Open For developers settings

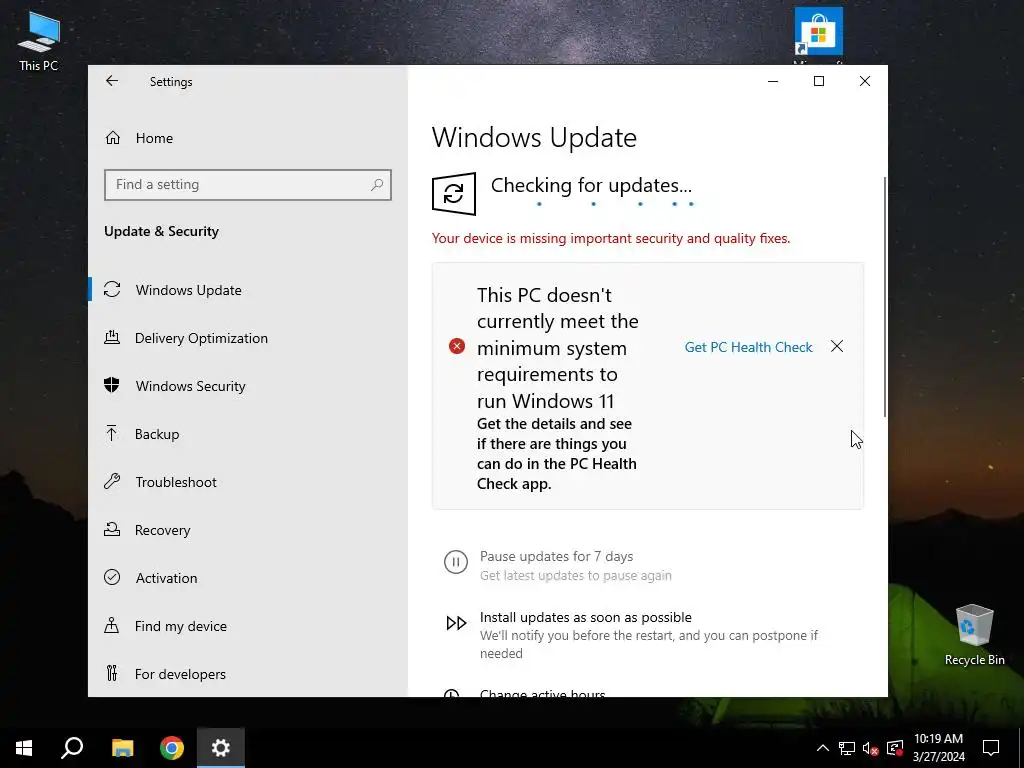[180, 674]
